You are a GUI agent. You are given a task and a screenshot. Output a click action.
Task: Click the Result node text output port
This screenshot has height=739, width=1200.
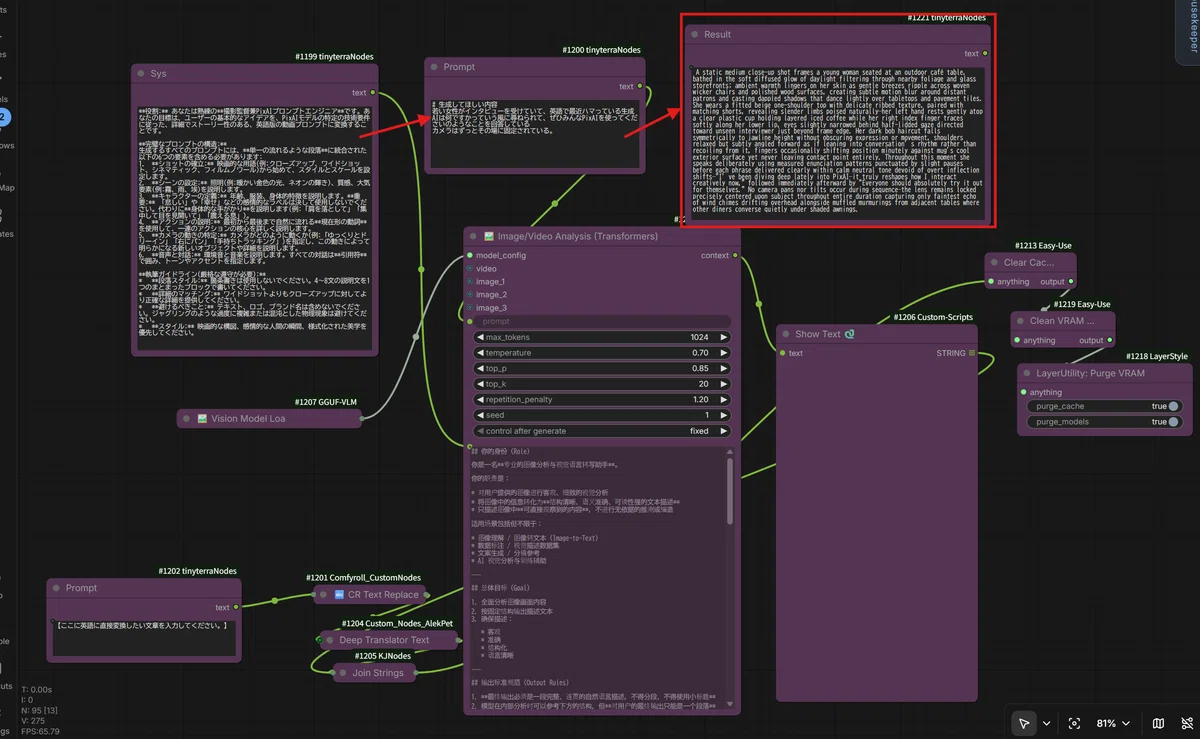tap(985, 53)
